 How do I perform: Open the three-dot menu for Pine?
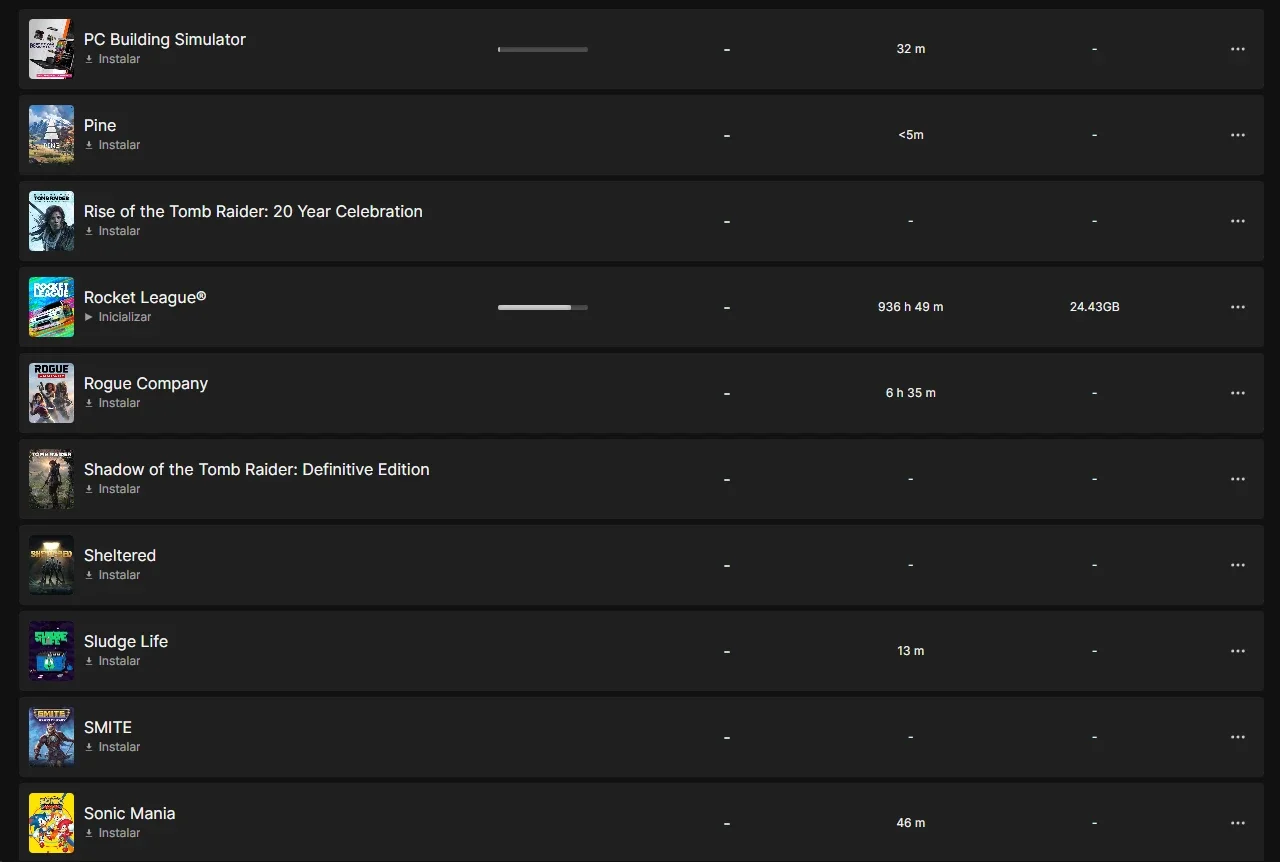1238,135
